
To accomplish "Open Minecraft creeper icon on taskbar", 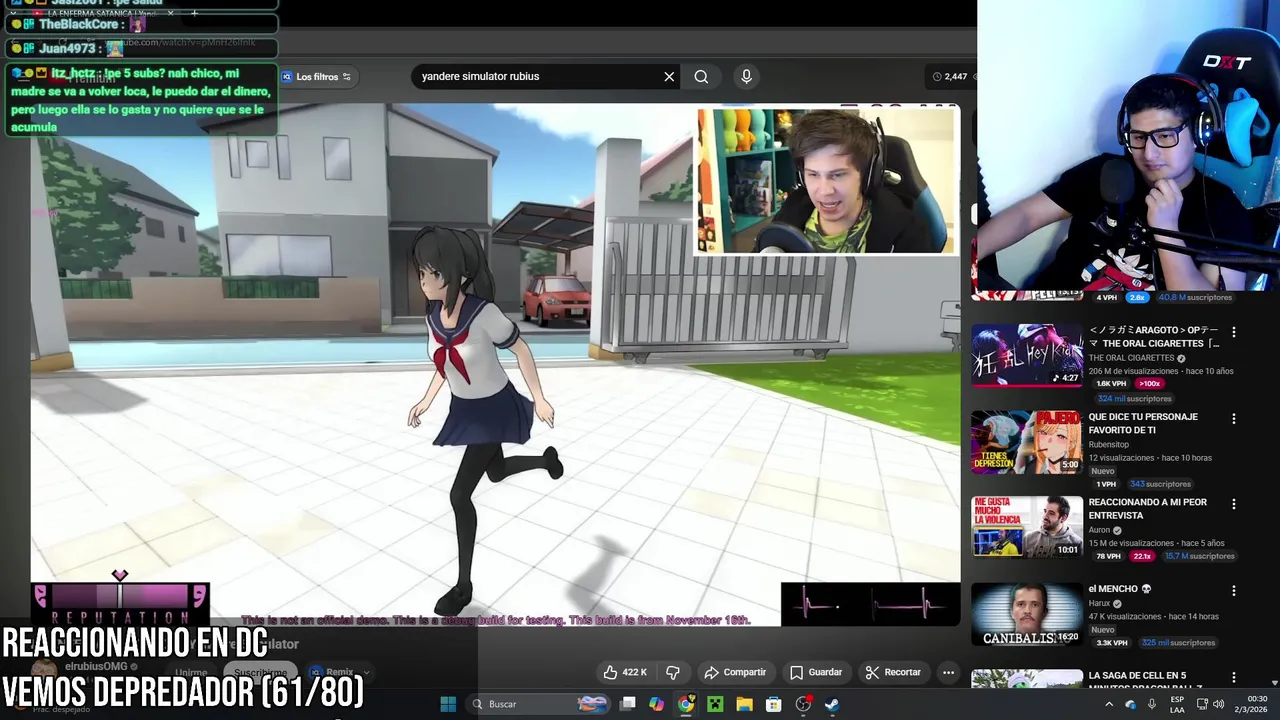I will (x=715, y=704).
